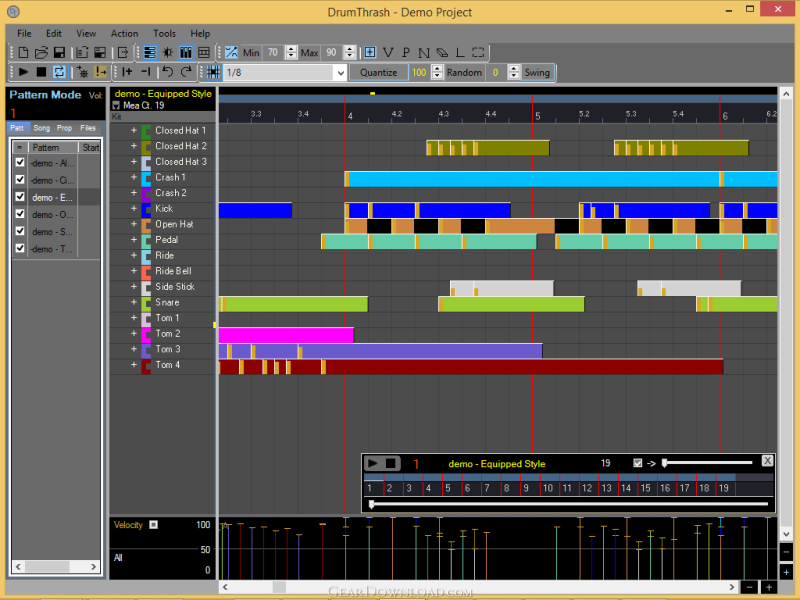The height and width of the screenshot is (600, 800).
Task: Click the table grid view icon
Action: click(x=204, y=53)
